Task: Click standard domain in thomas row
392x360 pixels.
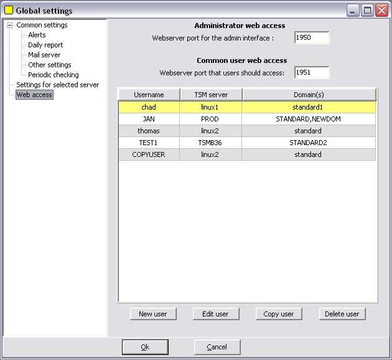Action: point(309,131)
